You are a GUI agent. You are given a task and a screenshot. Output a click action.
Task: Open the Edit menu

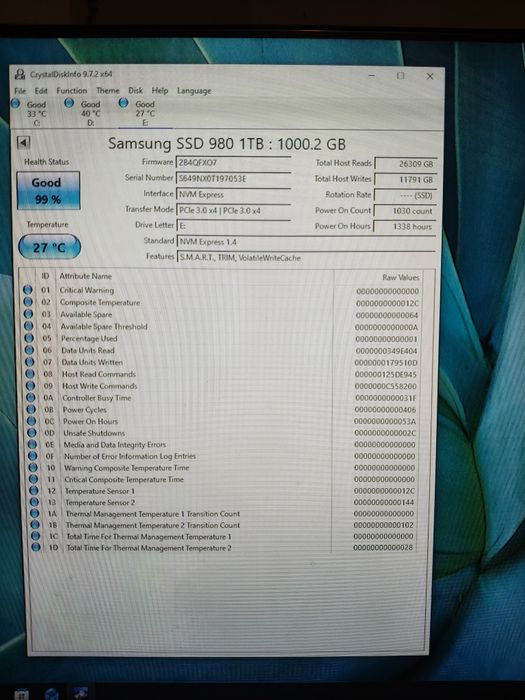click(41, 91)
